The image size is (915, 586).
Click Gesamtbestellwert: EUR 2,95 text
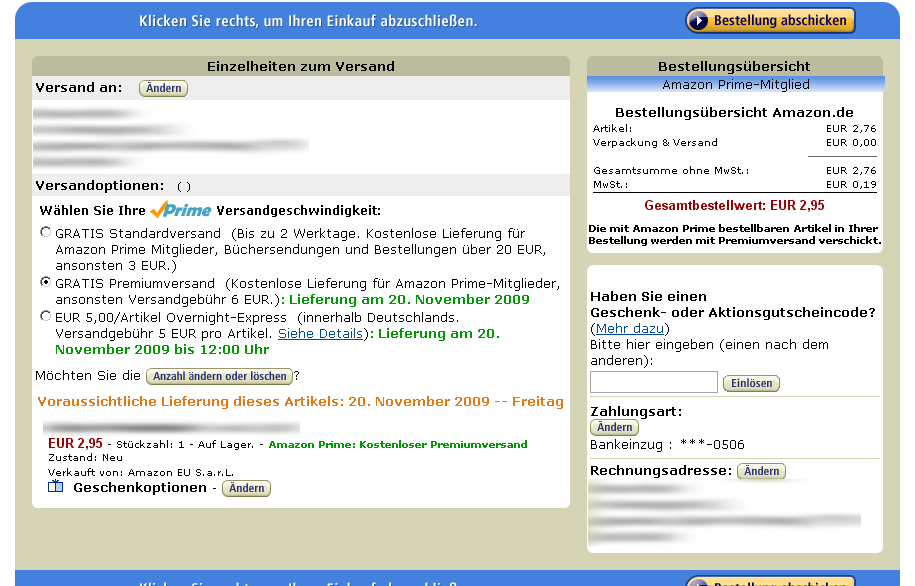tap(734, 205)
